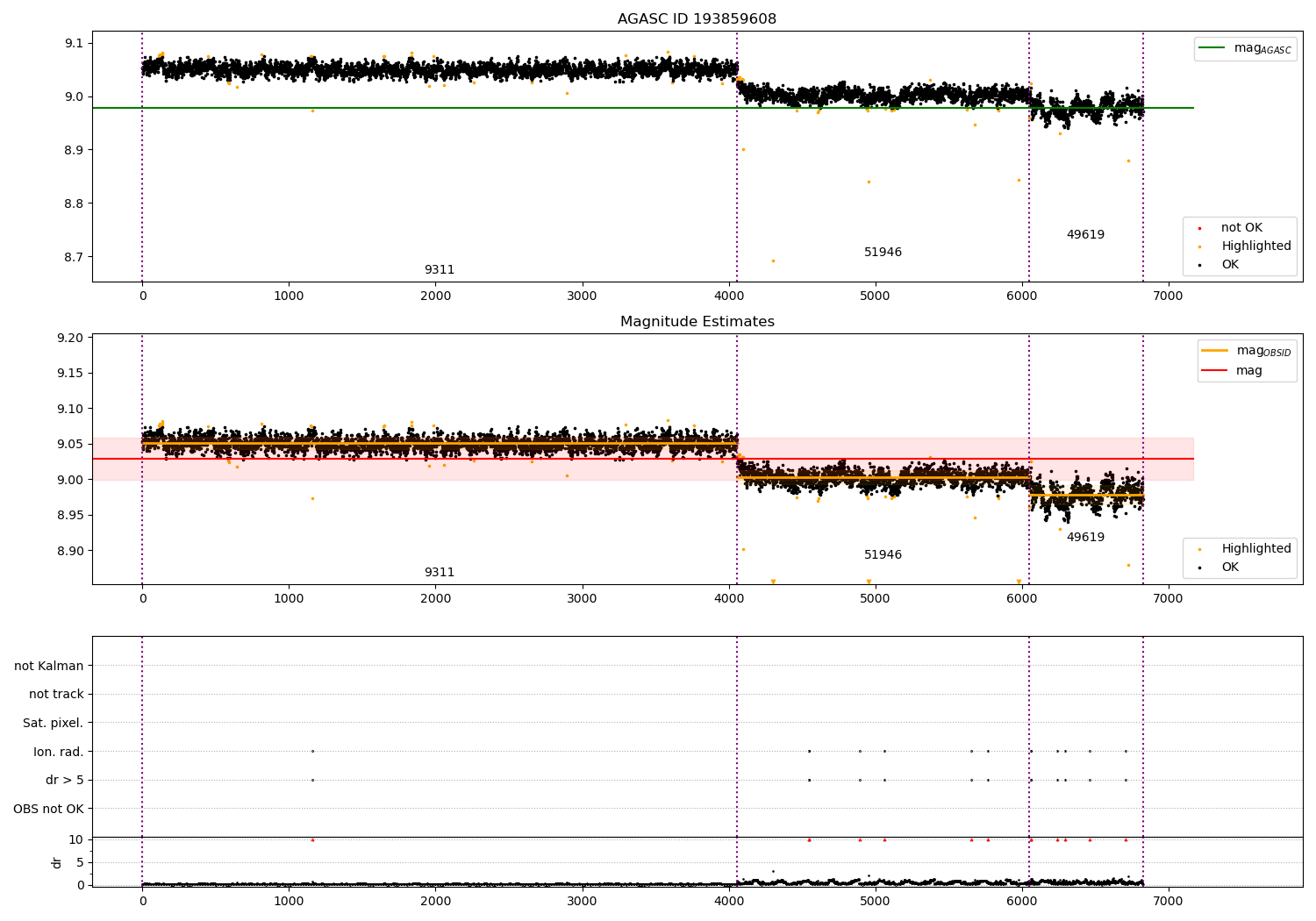The width and height of the screenshot is (1316, 921).
Task: Select the mag AGASC legend entry
Action: pos(1245,48)
